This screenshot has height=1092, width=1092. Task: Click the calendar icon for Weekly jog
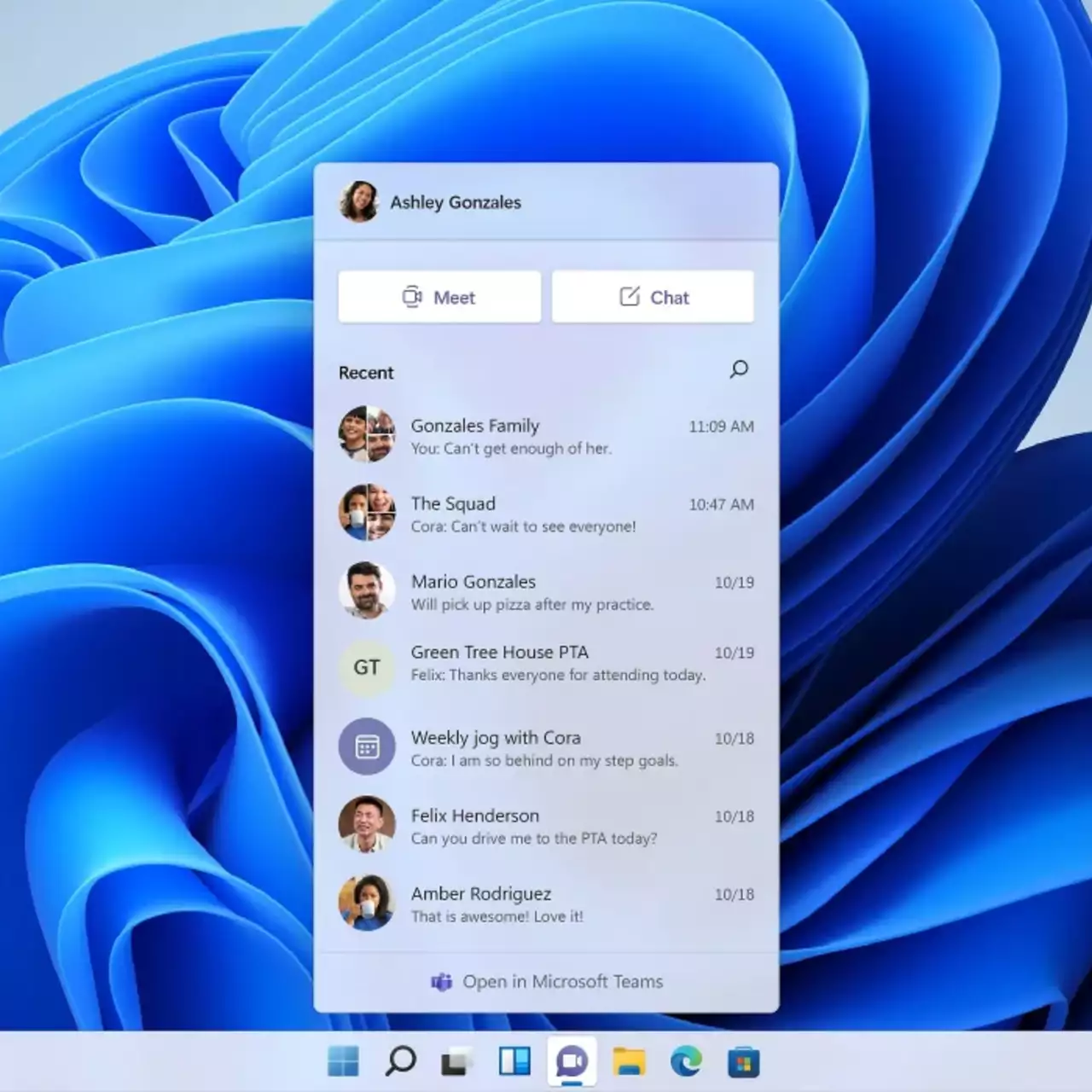pos(367,747)
